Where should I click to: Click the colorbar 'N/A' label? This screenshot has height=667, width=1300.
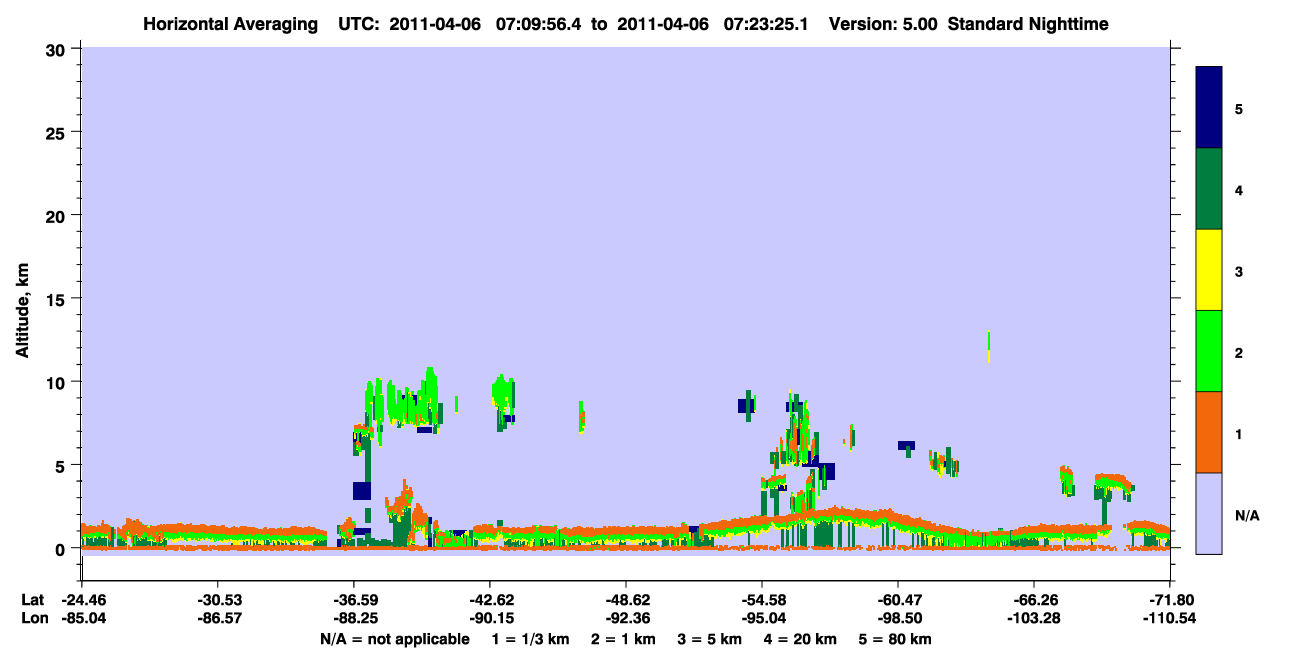tap(1246, 515)
